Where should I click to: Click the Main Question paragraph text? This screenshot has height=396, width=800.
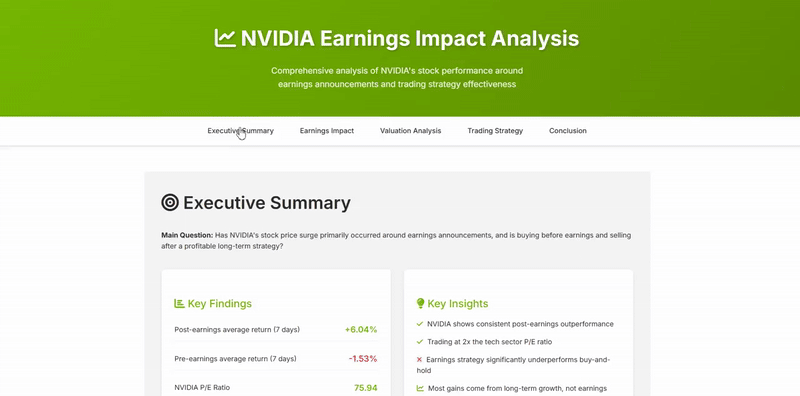pyautogui.click(x=396, y=240)
